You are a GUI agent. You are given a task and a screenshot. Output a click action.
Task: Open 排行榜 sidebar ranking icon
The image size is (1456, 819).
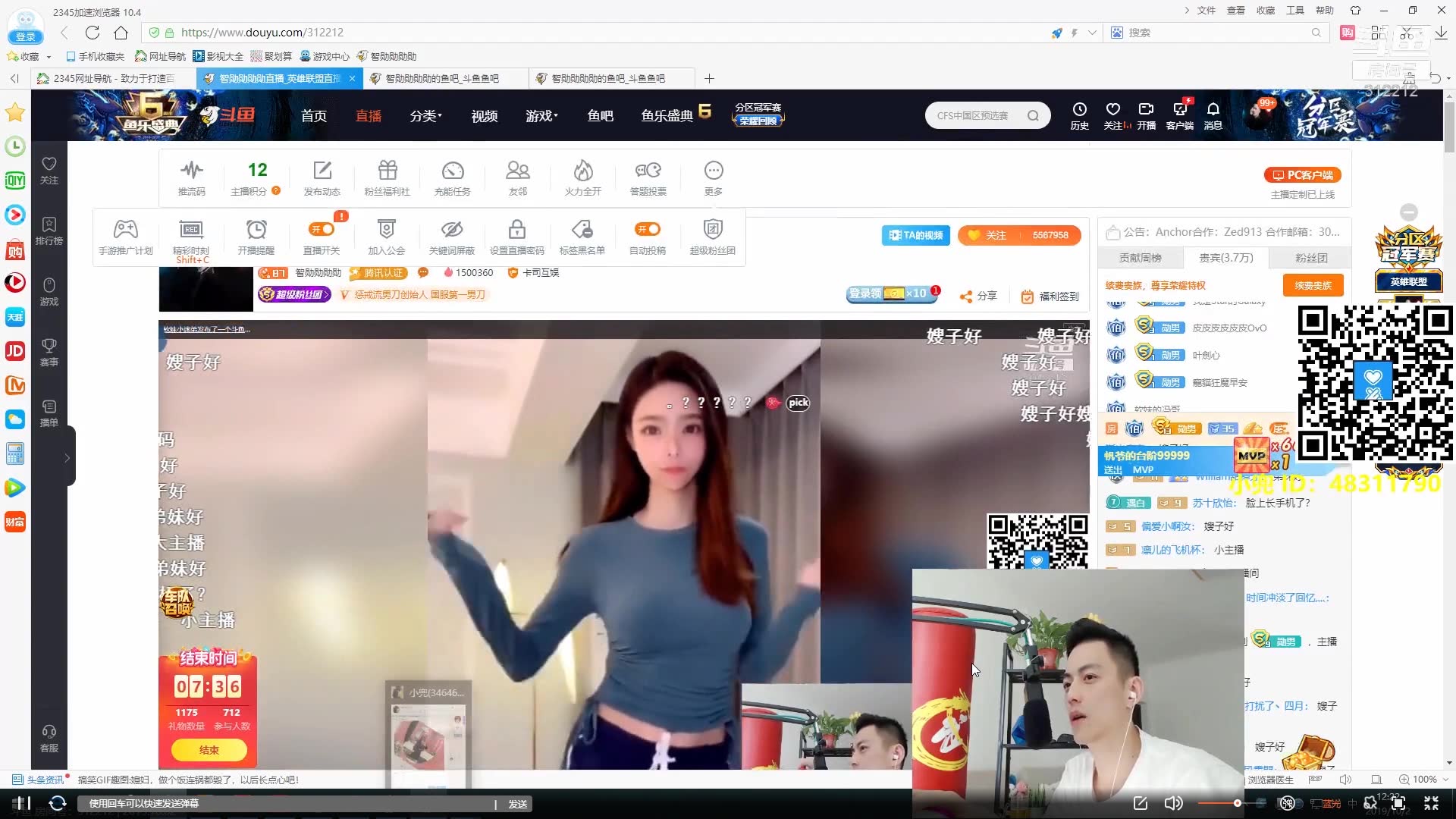click(49, 231)
